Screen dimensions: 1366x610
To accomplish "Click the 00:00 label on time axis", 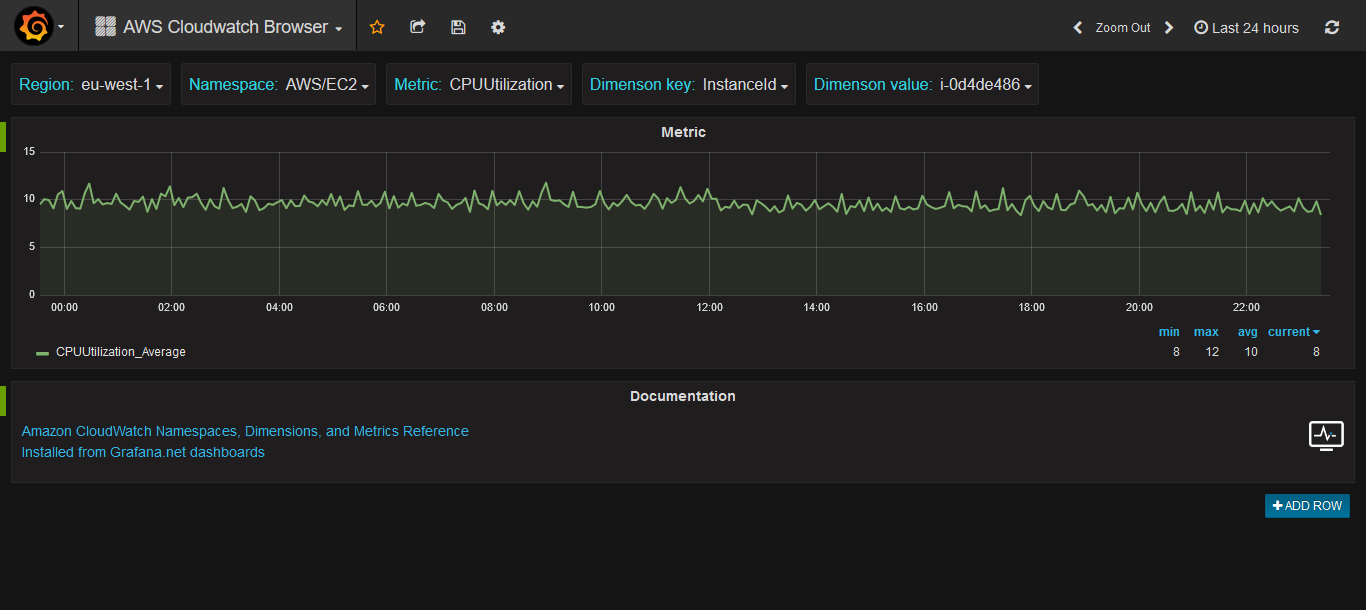I will pos(64,307).
